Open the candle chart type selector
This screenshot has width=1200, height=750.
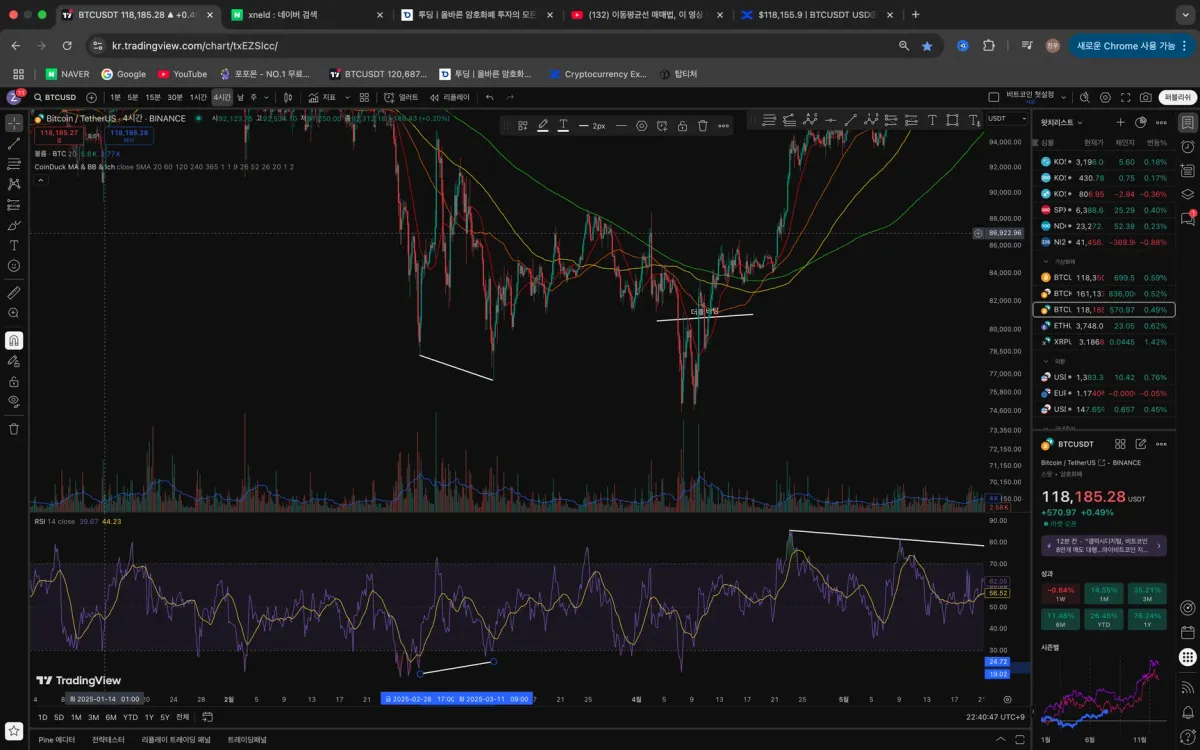tap(288, 97)
